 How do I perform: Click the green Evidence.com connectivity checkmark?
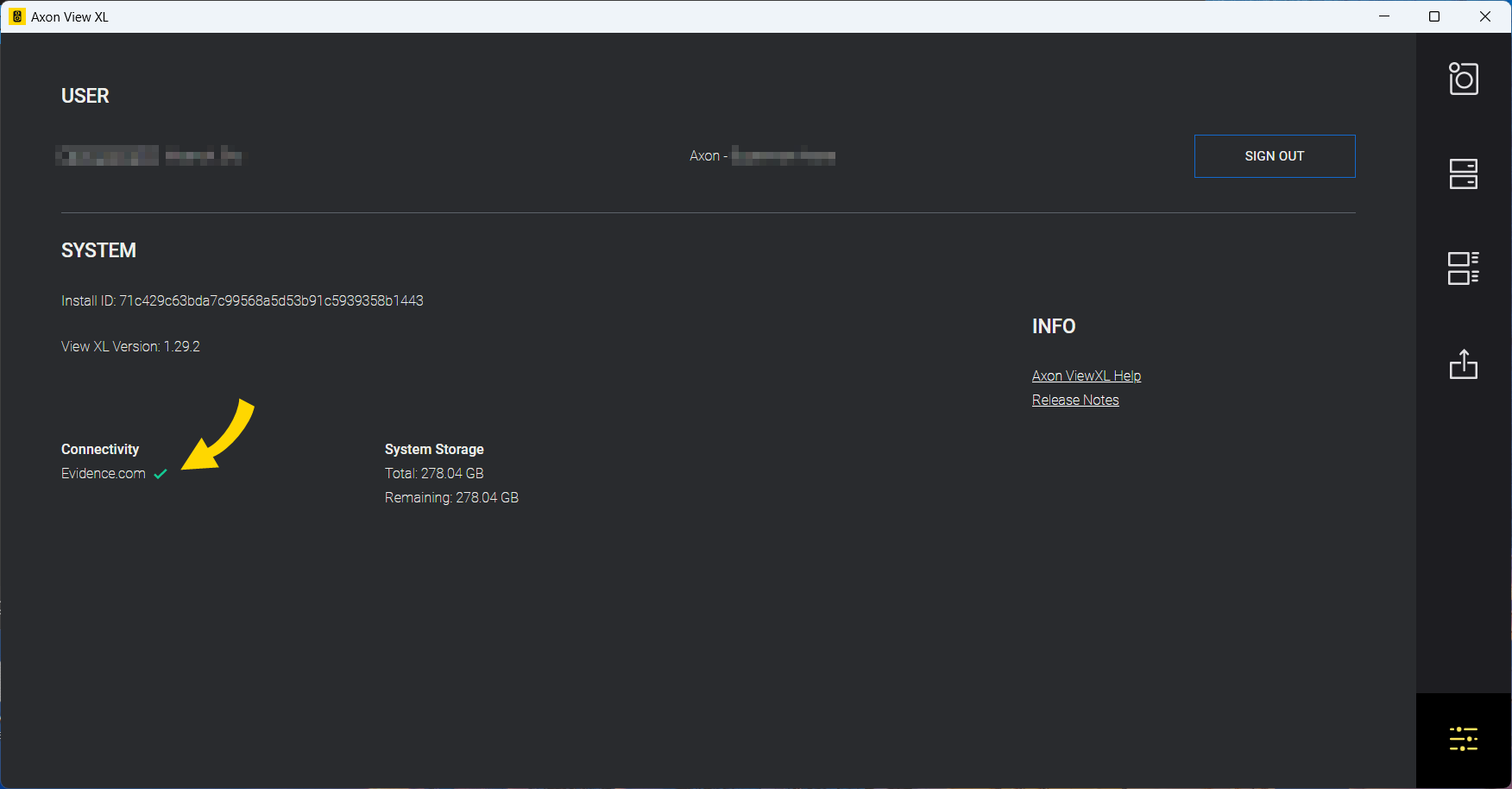coord(161,474)
